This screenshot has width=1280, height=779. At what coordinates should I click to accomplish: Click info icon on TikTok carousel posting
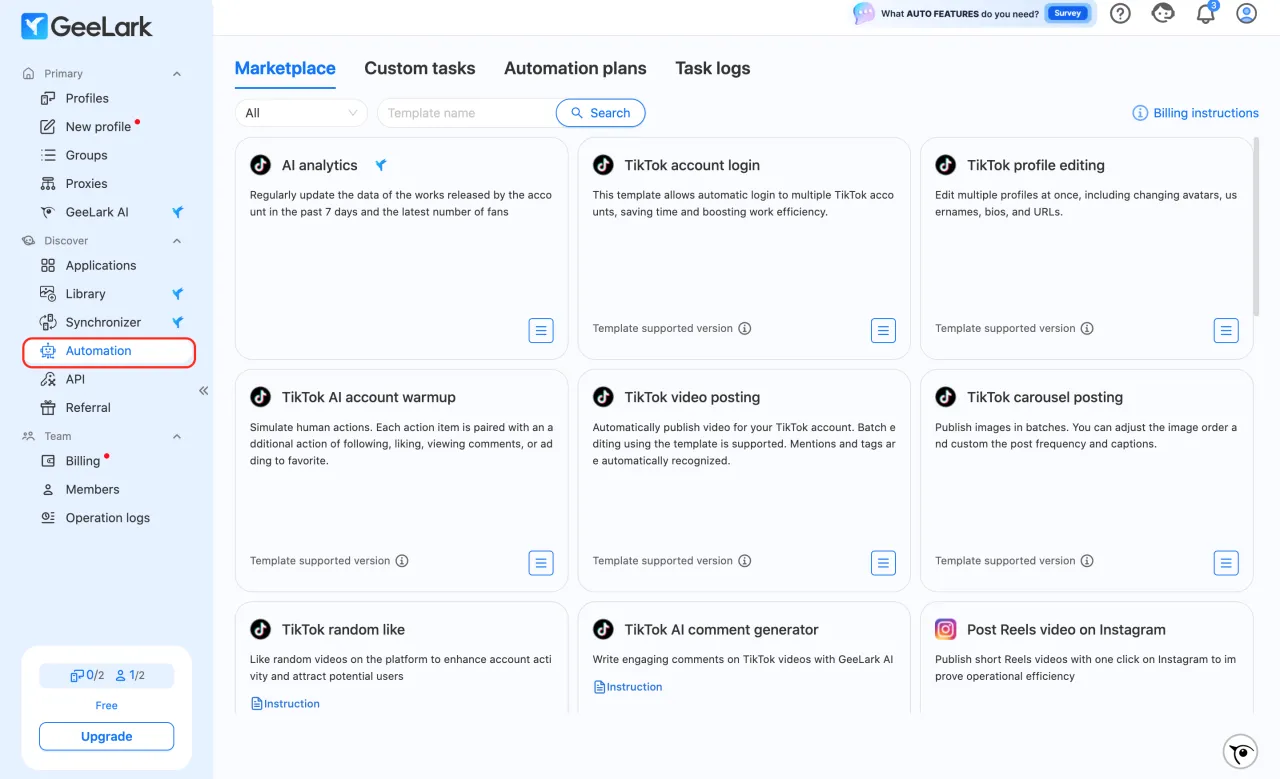(1087, 561)
